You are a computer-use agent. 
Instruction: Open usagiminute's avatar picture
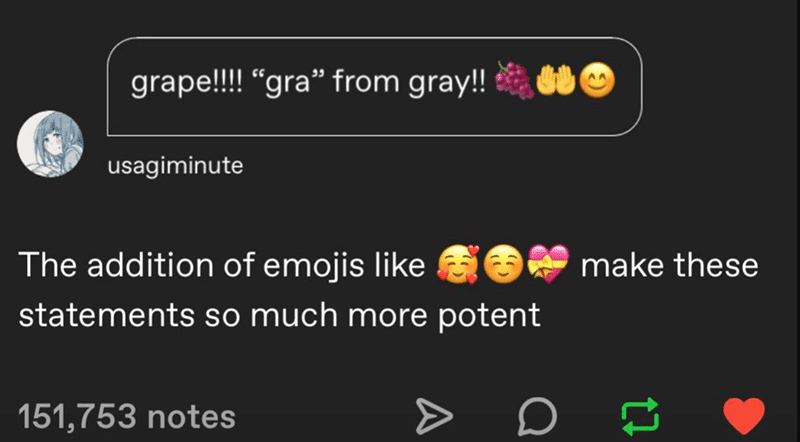50,143
